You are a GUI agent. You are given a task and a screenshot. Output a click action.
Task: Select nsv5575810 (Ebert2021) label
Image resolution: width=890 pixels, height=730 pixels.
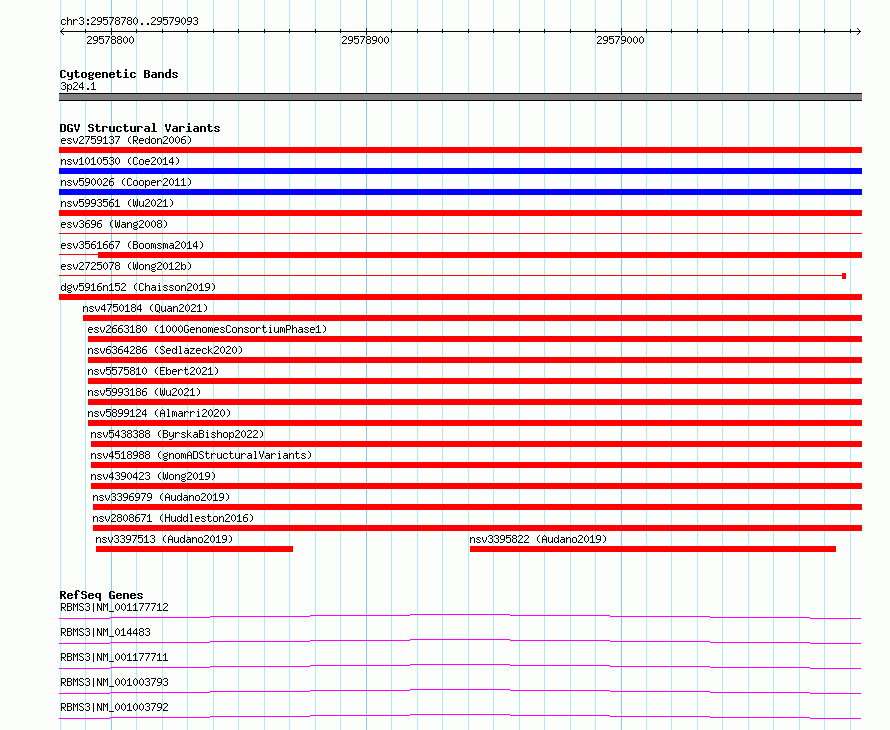(153, 371)
